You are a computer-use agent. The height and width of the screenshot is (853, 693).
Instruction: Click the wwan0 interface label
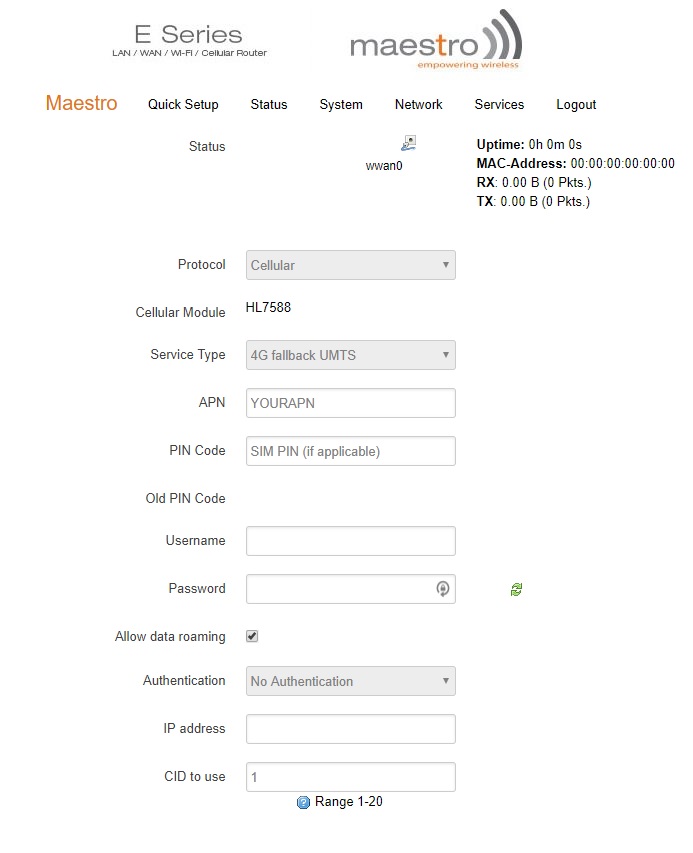tap(384, 166)
